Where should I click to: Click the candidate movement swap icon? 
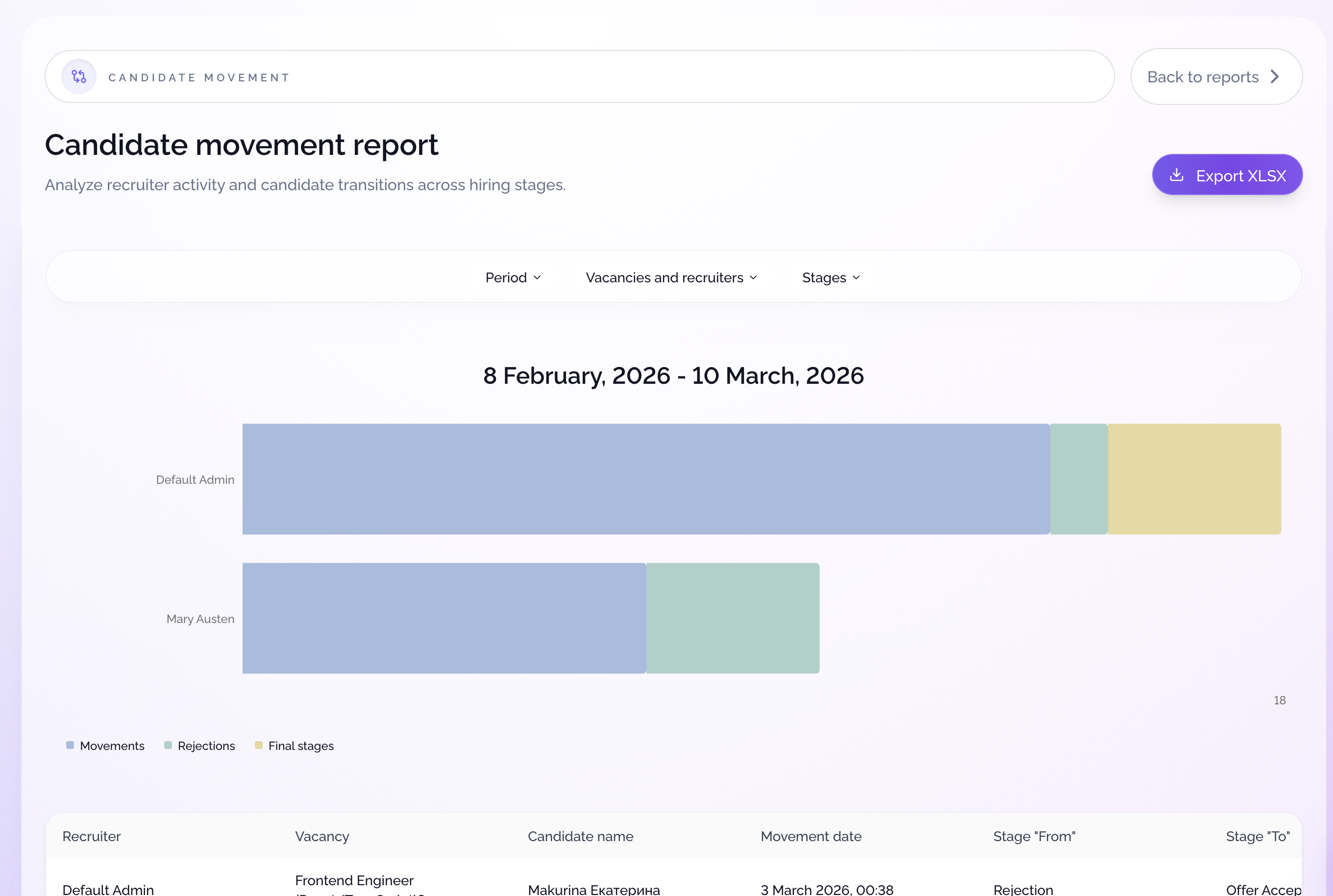click(79, 76)
